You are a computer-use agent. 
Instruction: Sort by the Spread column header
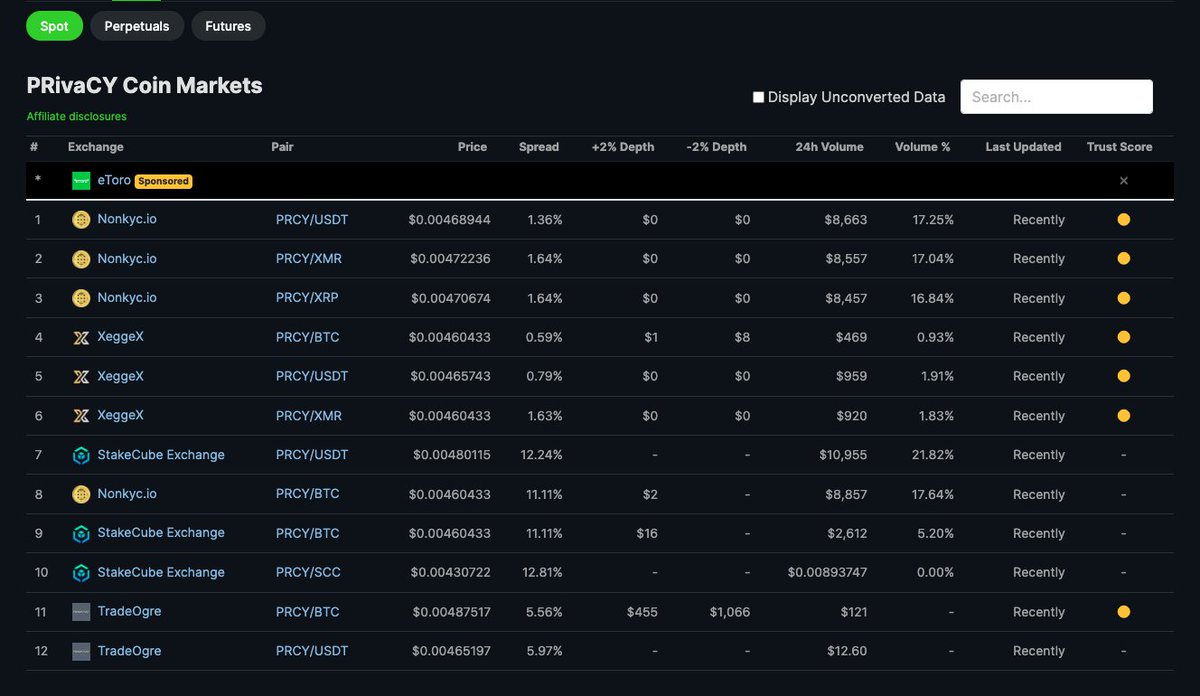click(539, 147)
